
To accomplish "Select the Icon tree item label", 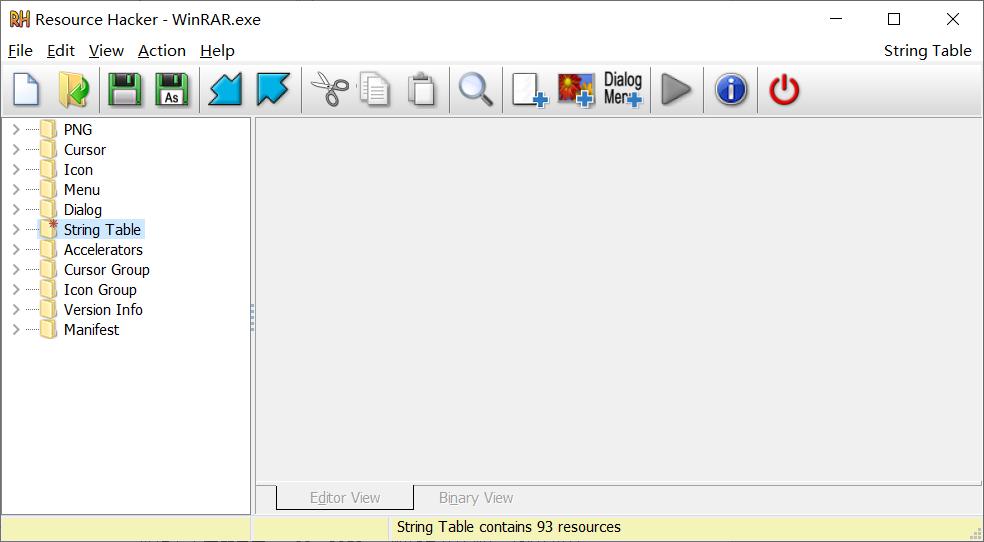I will [x=78, y=170].
